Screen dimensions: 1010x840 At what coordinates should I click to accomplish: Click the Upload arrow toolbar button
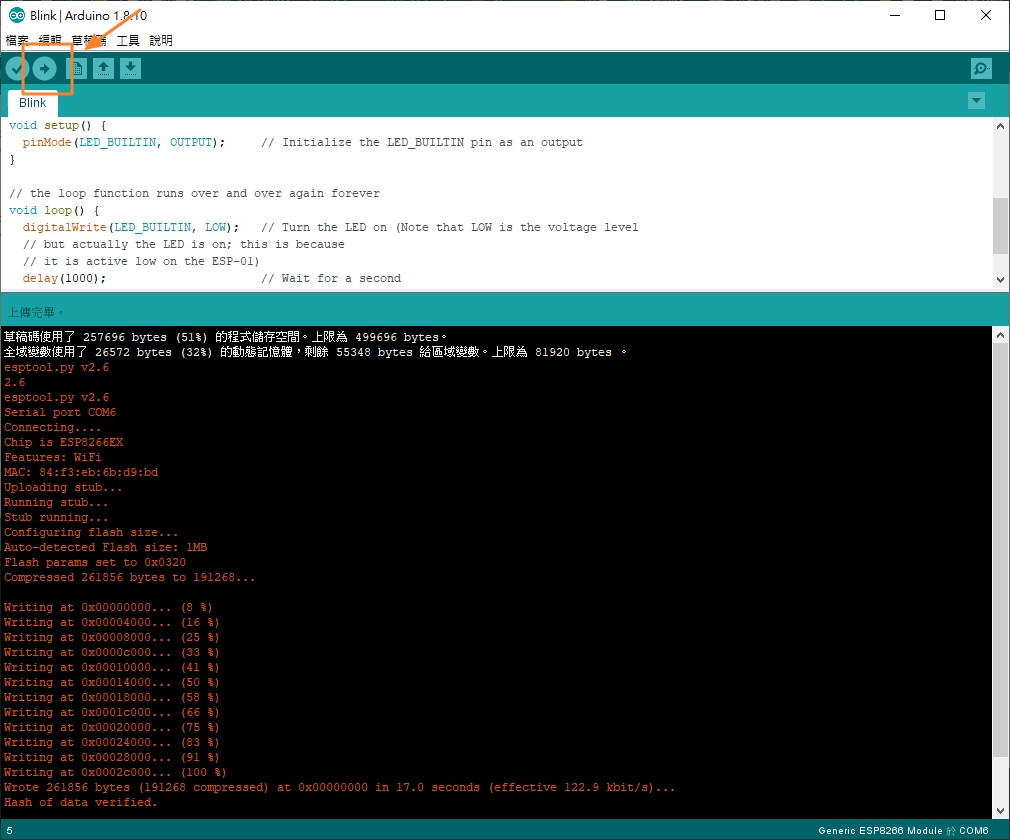pyautogui.click(x=44, y=68)
